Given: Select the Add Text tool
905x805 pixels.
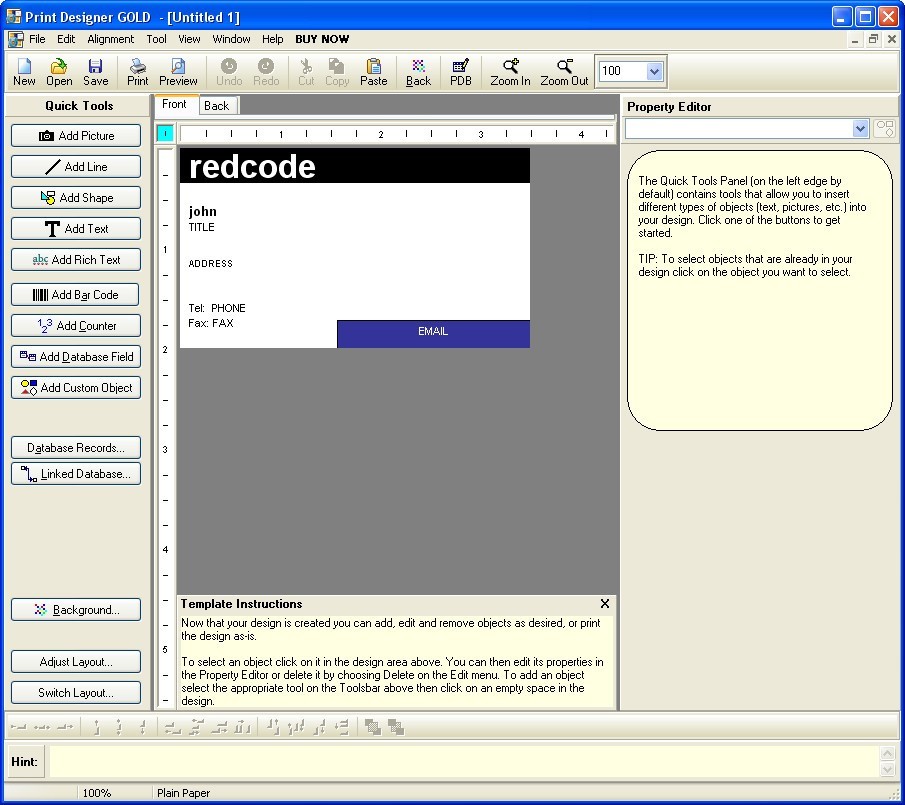Looking at the screenshot, I should [75, 228].
